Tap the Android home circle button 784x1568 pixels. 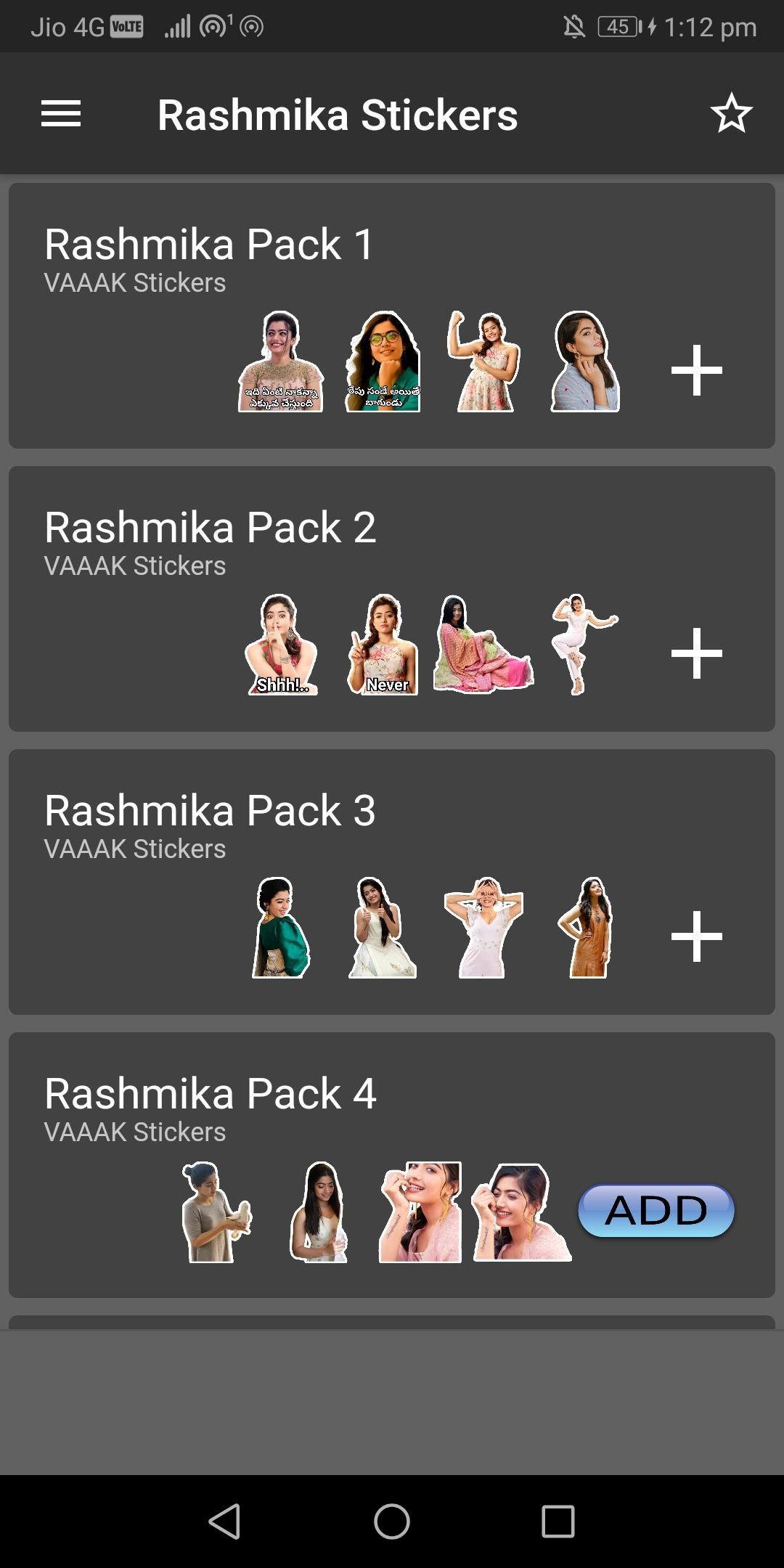[x=392, y=1521]
